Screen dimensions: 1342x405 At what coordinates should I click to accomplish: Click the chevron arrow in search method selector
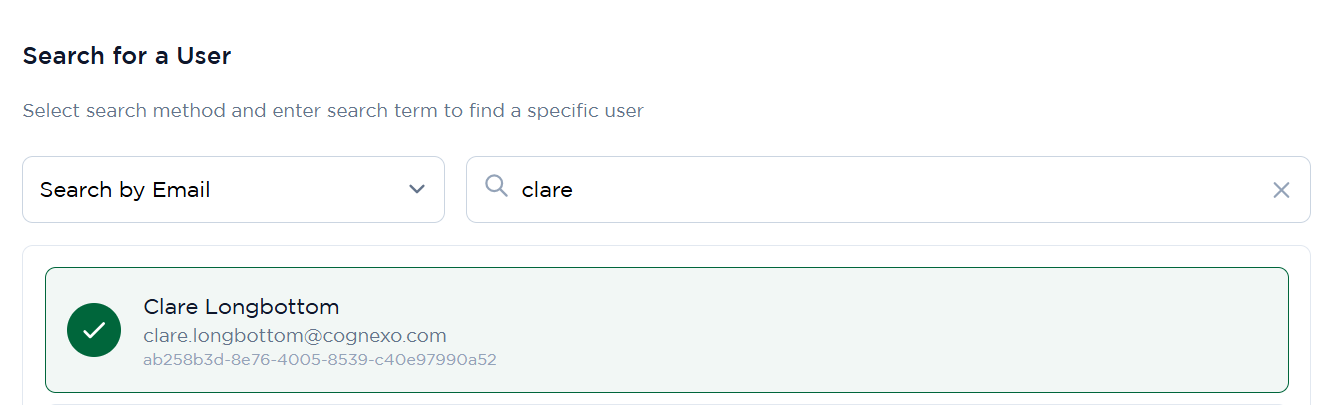(x=417, y=190)
